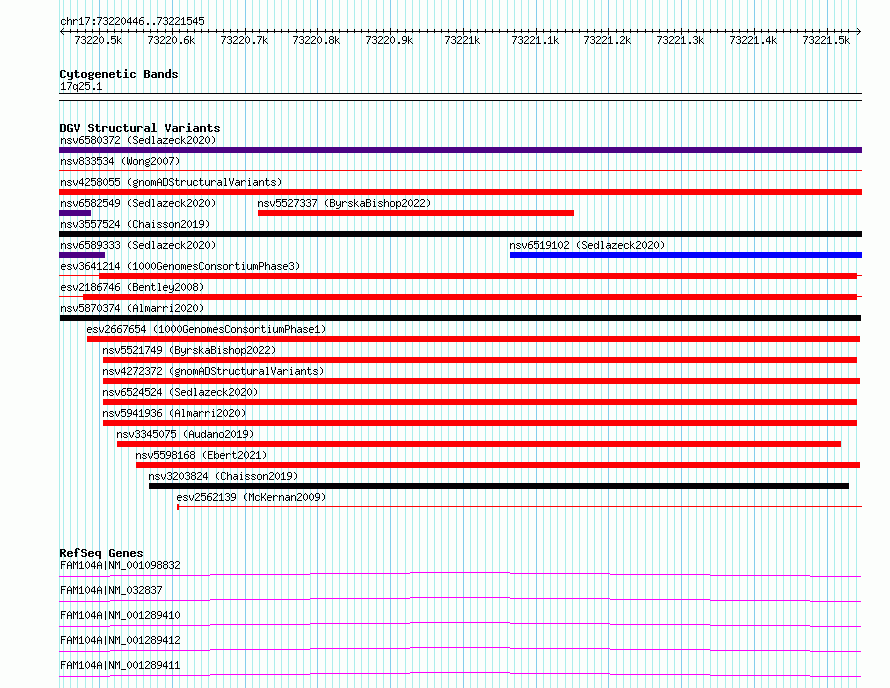Viewport: 890px width, 688px height.
Task: Select the FAM104A|NM_032837 transcript label
Action: (111, 590)
